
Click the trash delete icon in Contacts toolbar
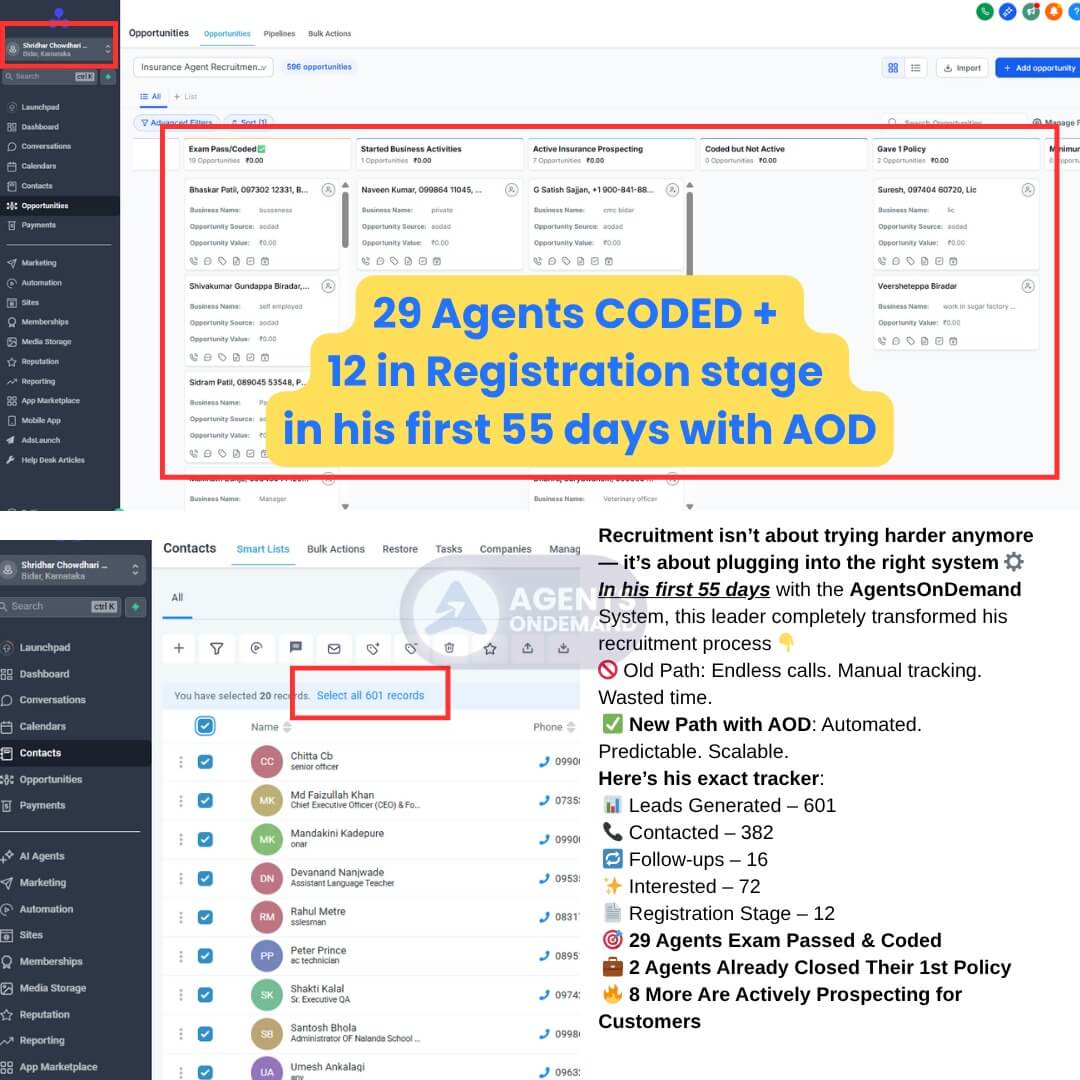click(449, 648)
